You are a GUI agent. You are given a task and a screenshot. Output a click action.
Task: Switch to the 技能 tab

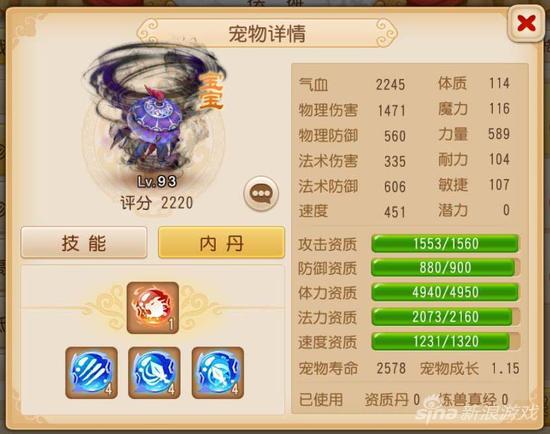[84, 243]
